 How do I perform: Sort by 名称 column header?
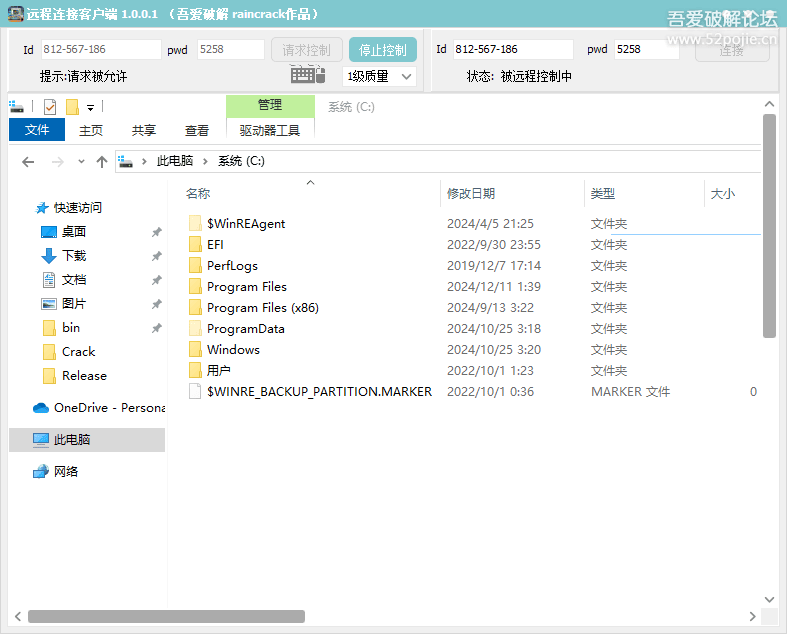tap(198, 194)
